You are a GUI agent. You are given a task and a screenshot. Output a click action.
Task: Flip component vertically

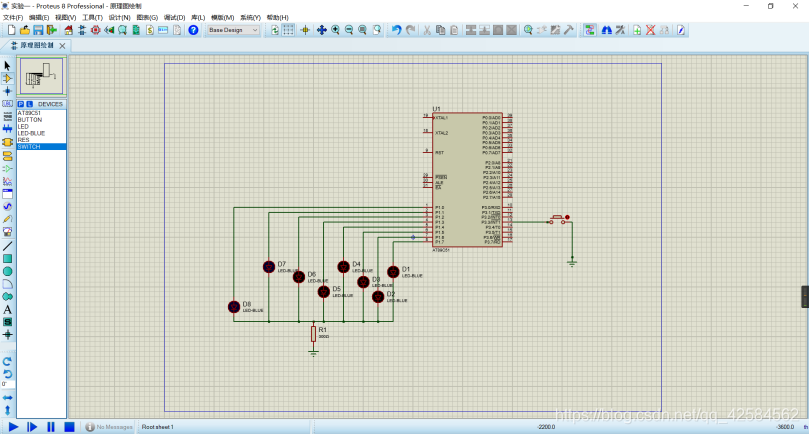(x=7, y=410)
